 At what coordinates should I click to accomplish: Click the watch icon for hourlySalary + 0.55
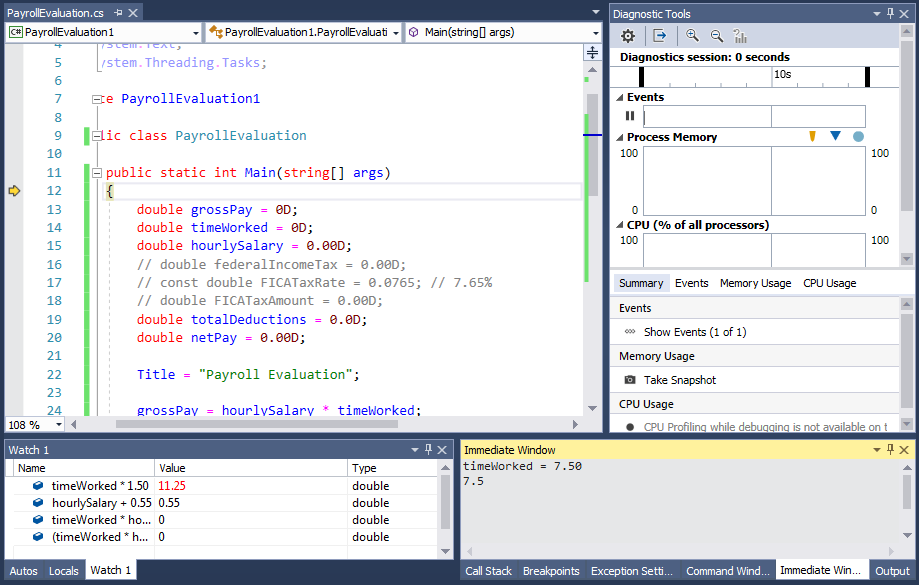tap(38, 502)
